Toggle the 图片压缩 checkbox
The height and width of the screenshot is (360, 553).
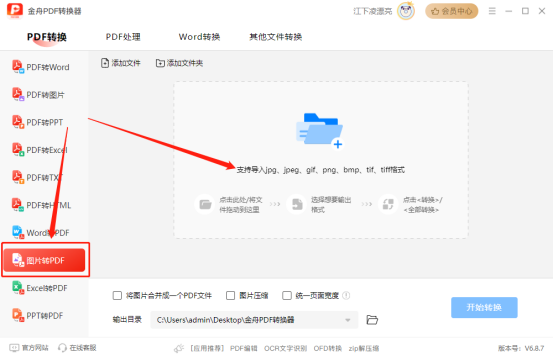[230, 295]
